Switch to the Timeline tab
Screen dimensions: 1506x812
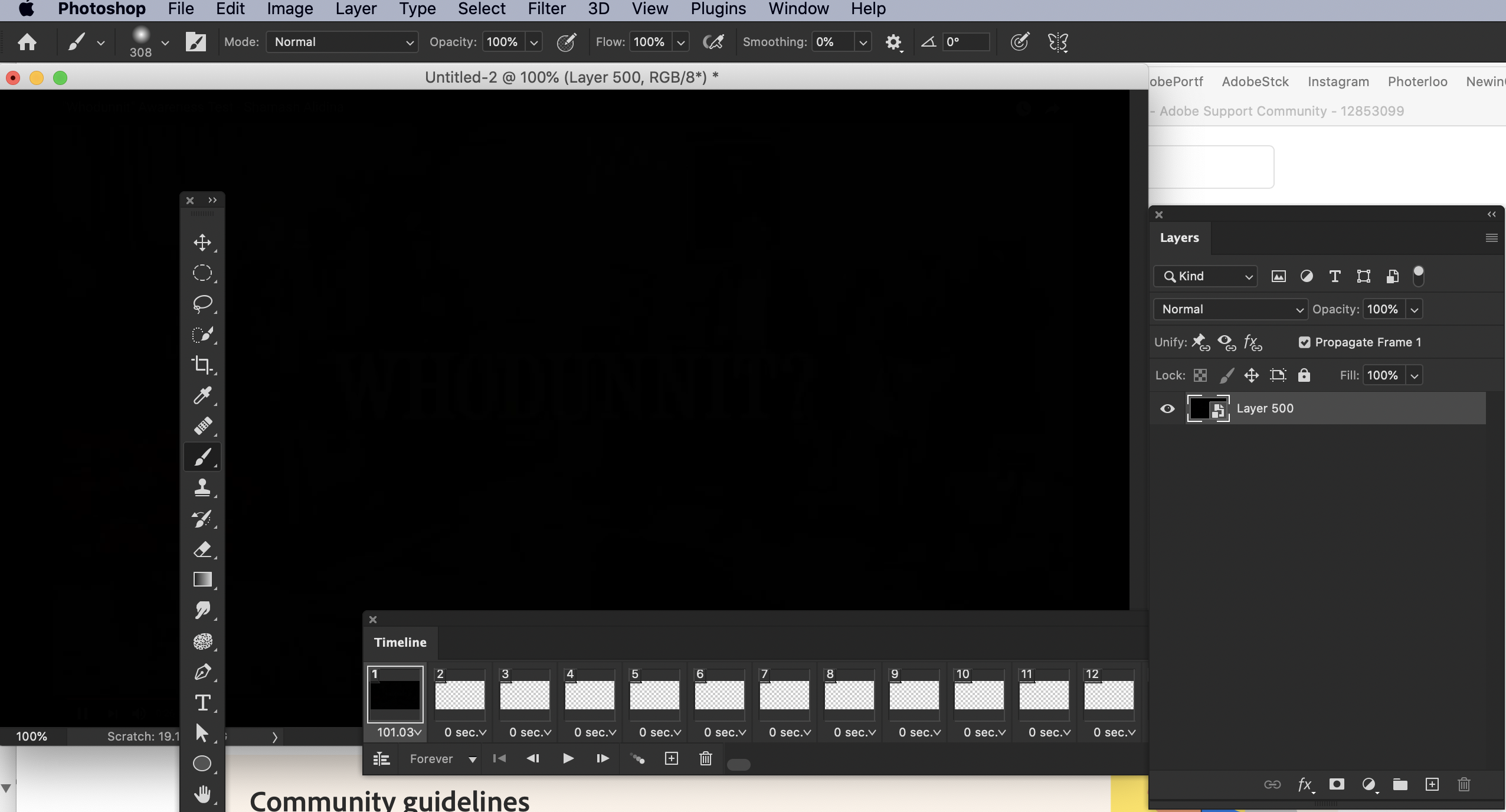tap(399, 642)
